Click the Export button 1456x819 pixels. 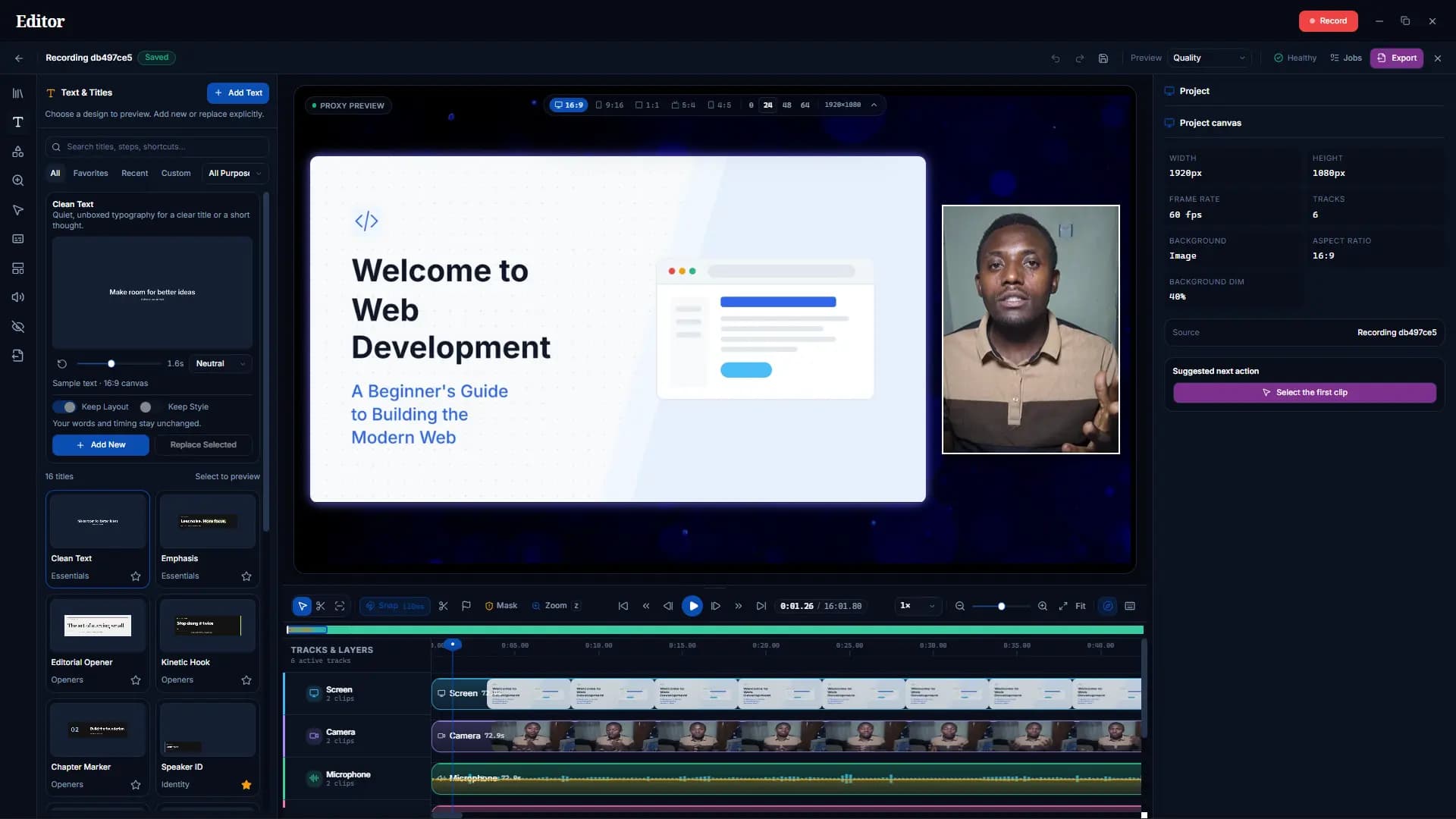click(1397, 58)
